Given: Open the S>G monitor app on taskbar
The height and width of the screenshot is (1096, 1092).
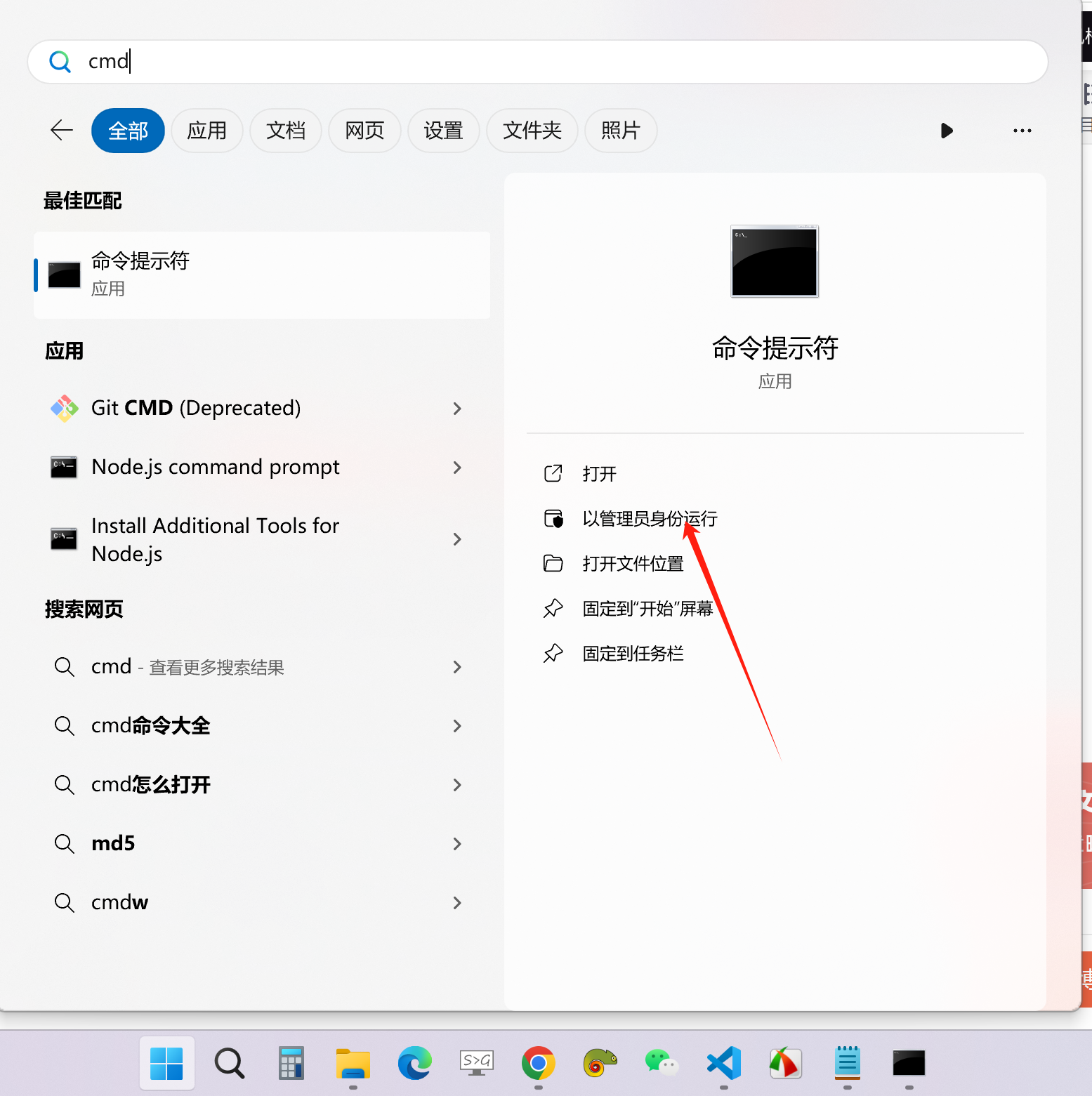Looking at the screenshot, I should pyautogui.click(x=476, y=1063).
